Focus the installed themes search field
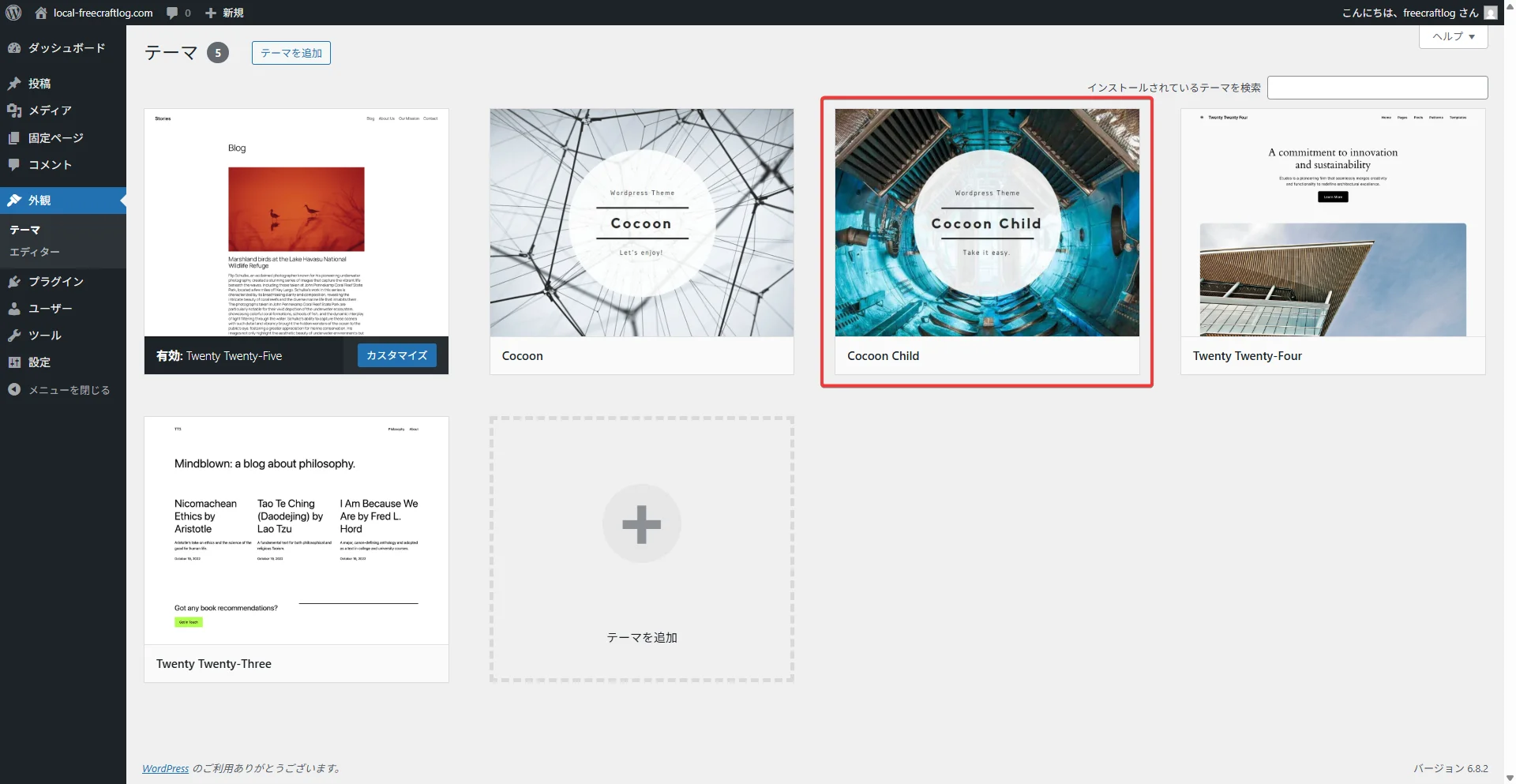The image size is (1516, 784). point(1377,88)
